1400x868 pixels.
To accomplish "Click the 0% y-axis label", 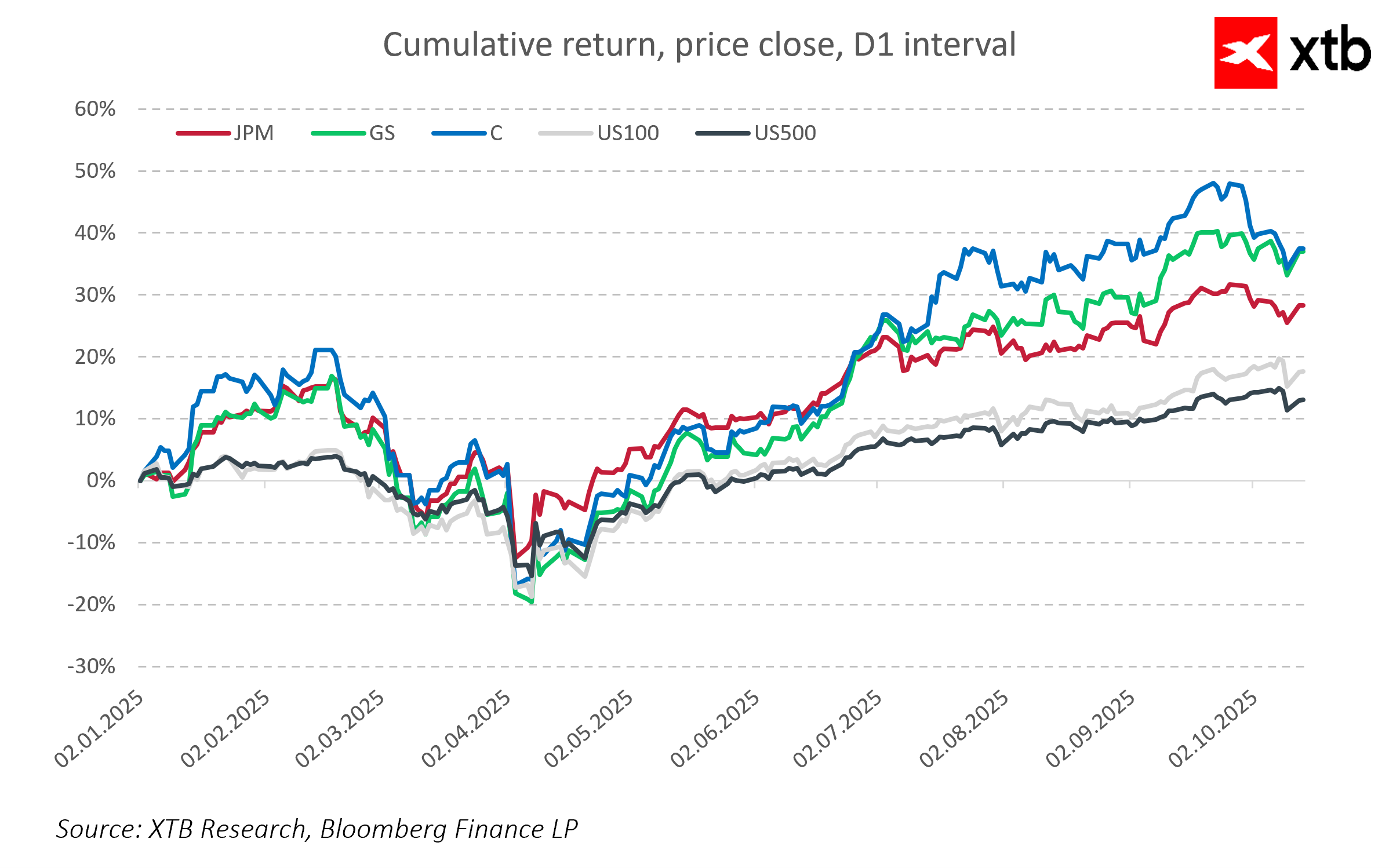I will coord(101,480).
